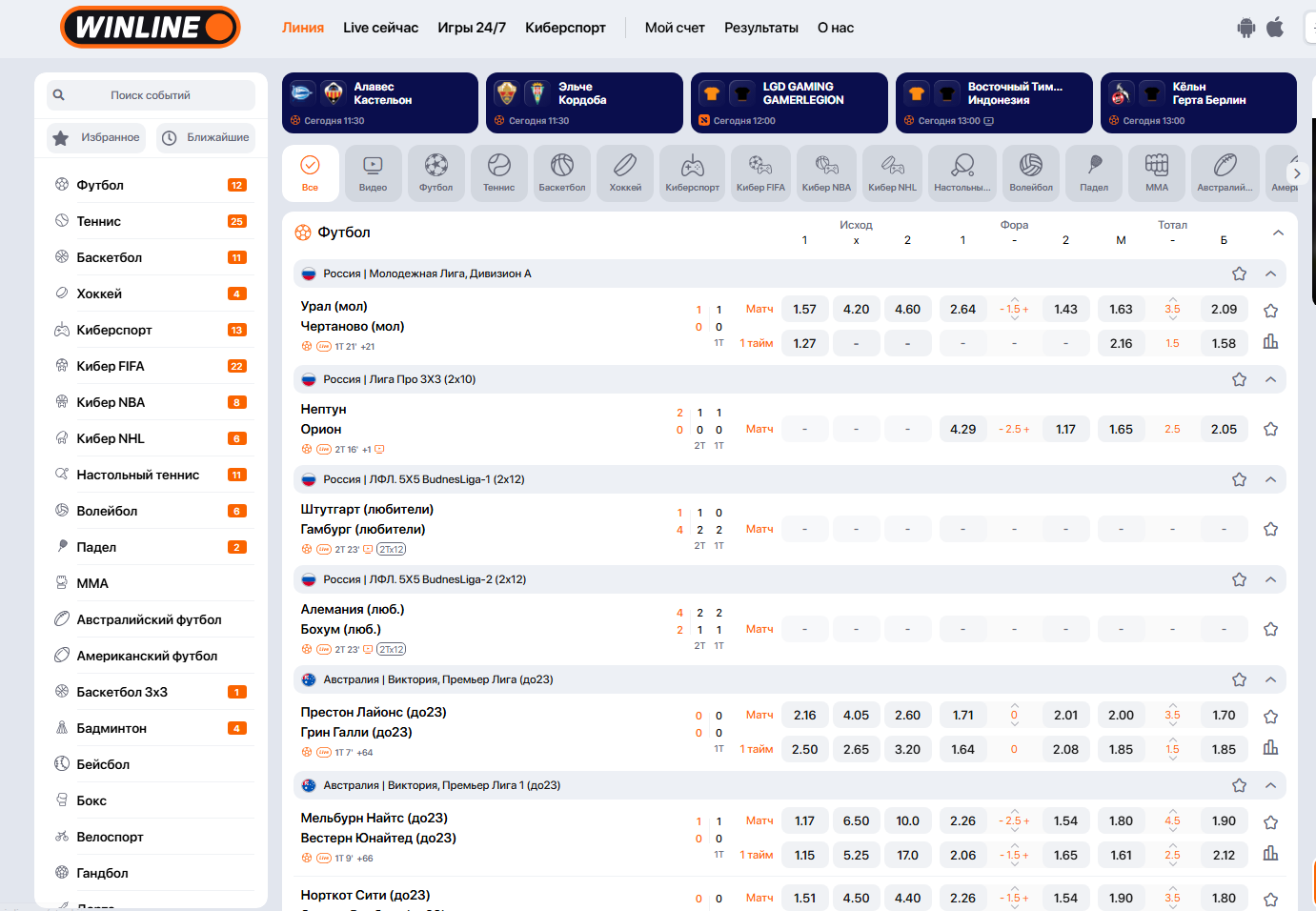Image resolution: width=1316 pixels, height=911 pixels.
Task: Select the Падел filter icon in carousel
Action: click(x=1094, y=173)
